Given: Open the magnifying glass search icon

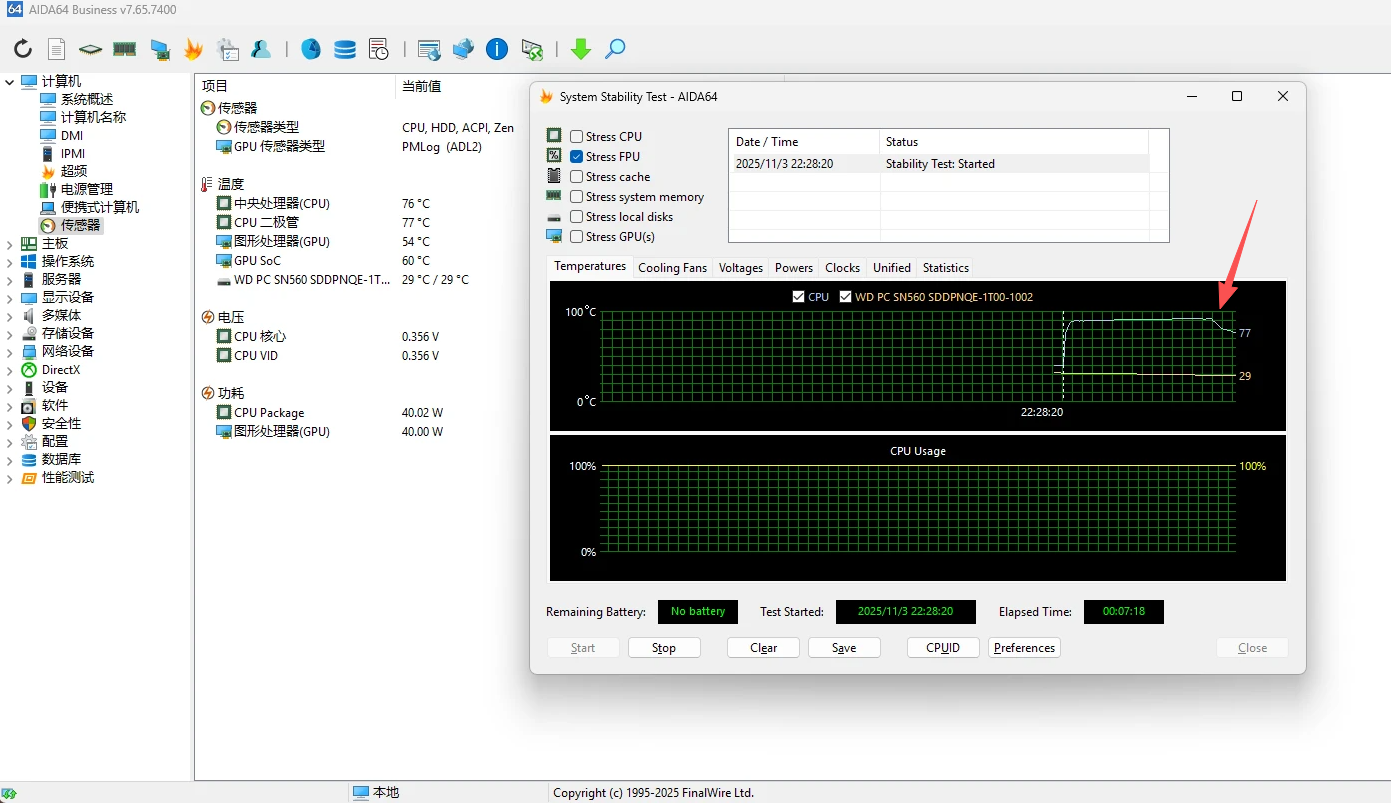Looking at the screenshot, I should click(x=616, y=49).
